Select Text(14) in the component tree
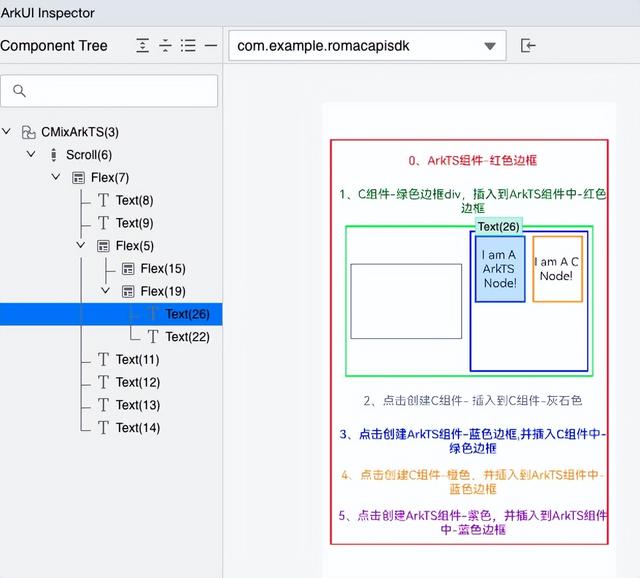This screenshot has height=578, width=640. (x=138, y=428)
